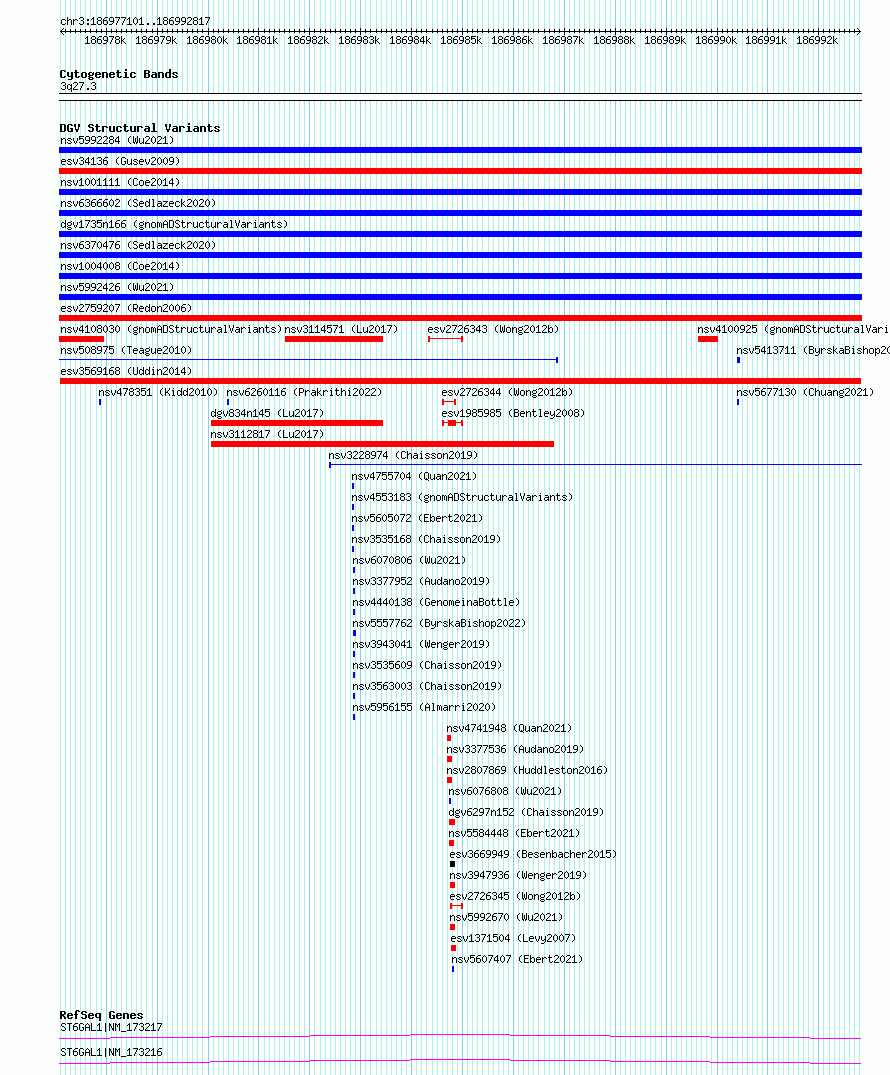The image size is (890, 1075).
Task: Open the nsv1001111 (Coe2014) variant label
Action: click(120, 182)
